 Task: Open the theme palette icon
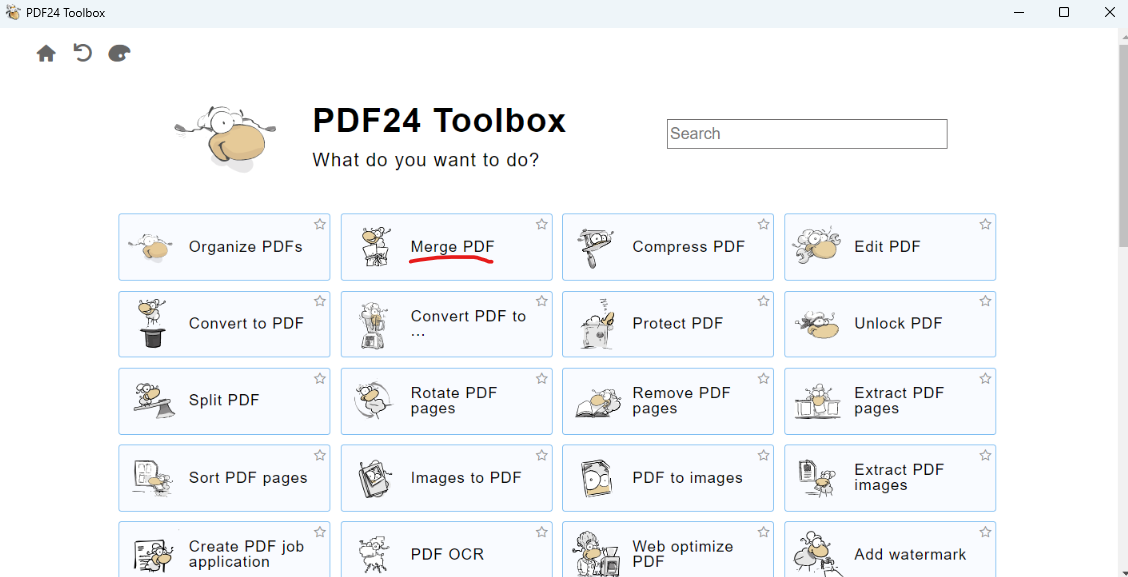[119, 53]
